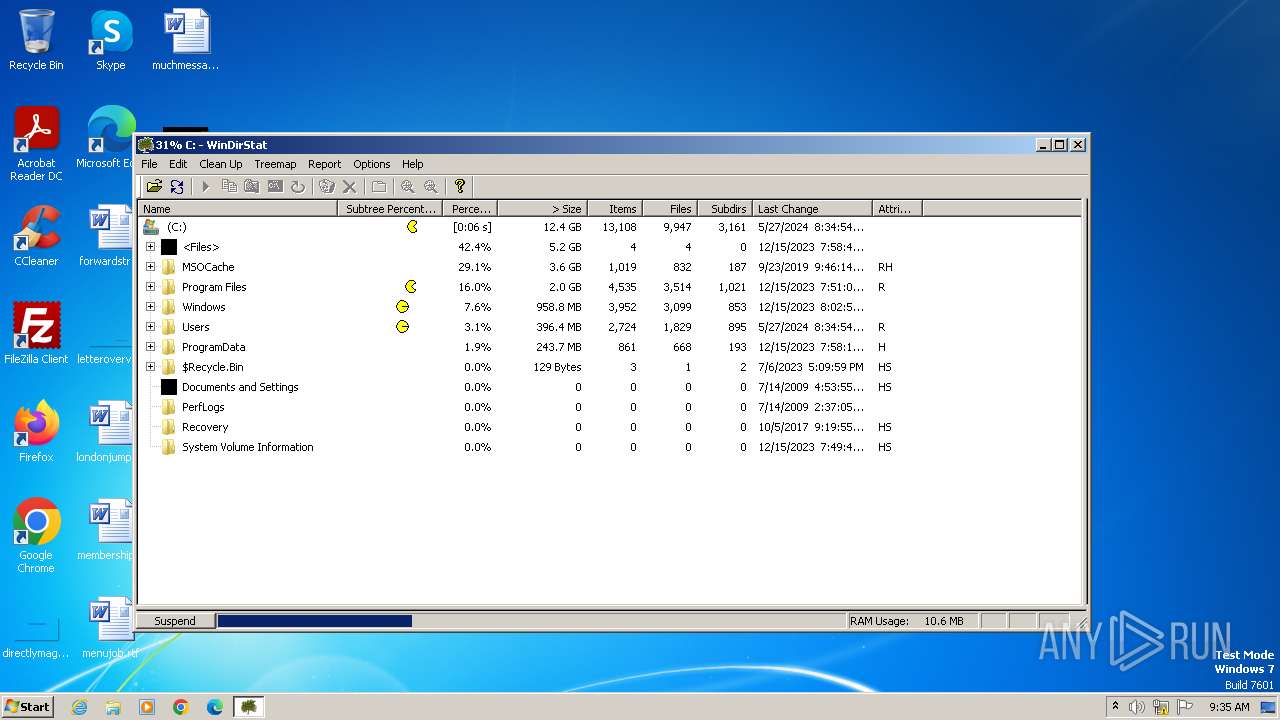Expand the Users folder tree node
1280x720 pixels.
(151, 327)
